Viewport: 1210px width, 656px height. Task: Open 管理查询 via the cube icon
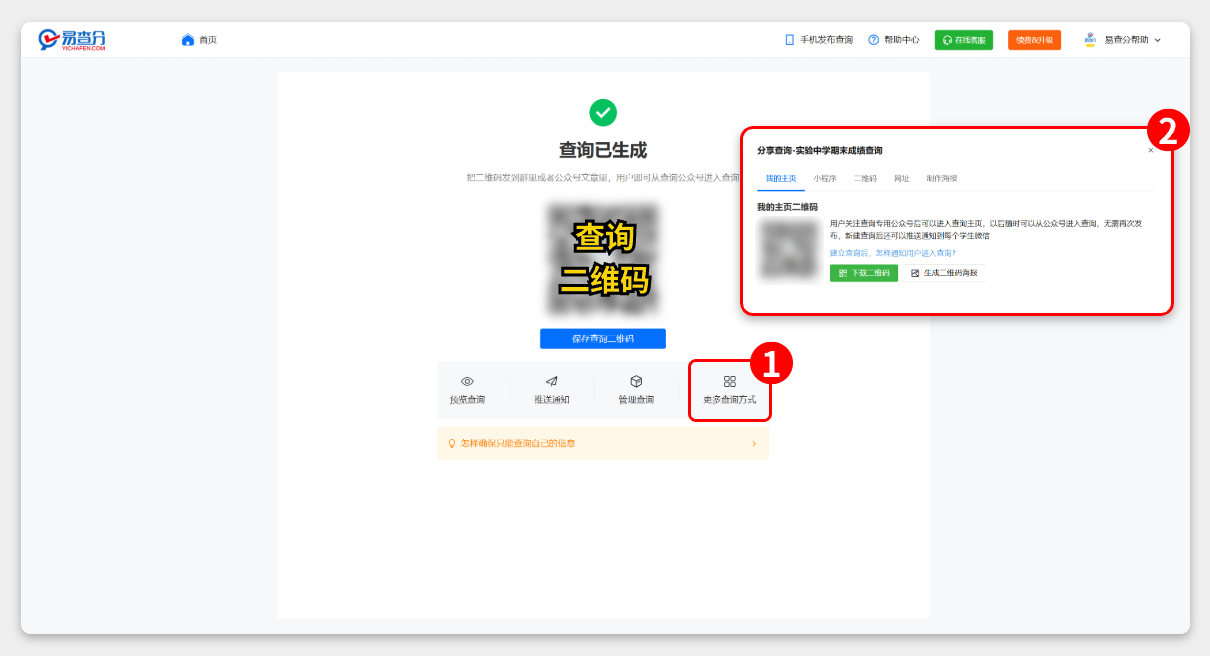pyautogui.click(x=636, y=380)
